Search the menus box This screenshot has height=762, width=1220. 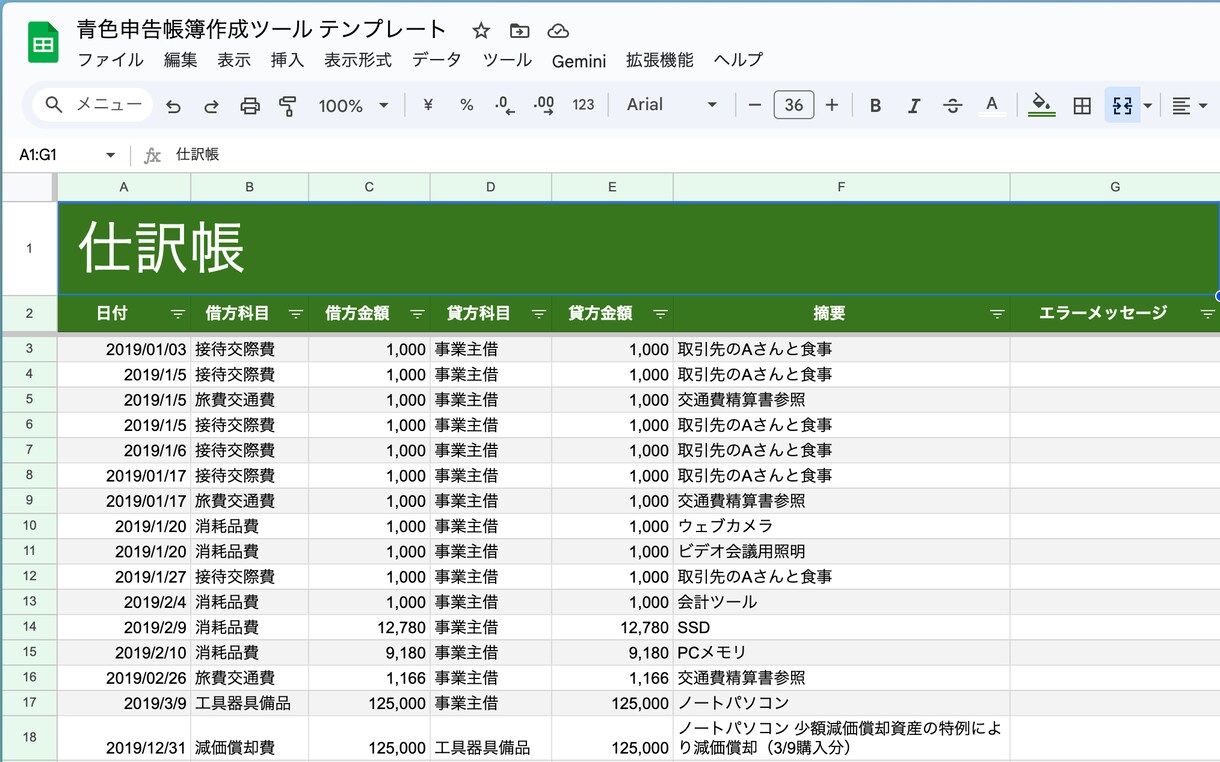pyautogui.click(x=93, y=105)
